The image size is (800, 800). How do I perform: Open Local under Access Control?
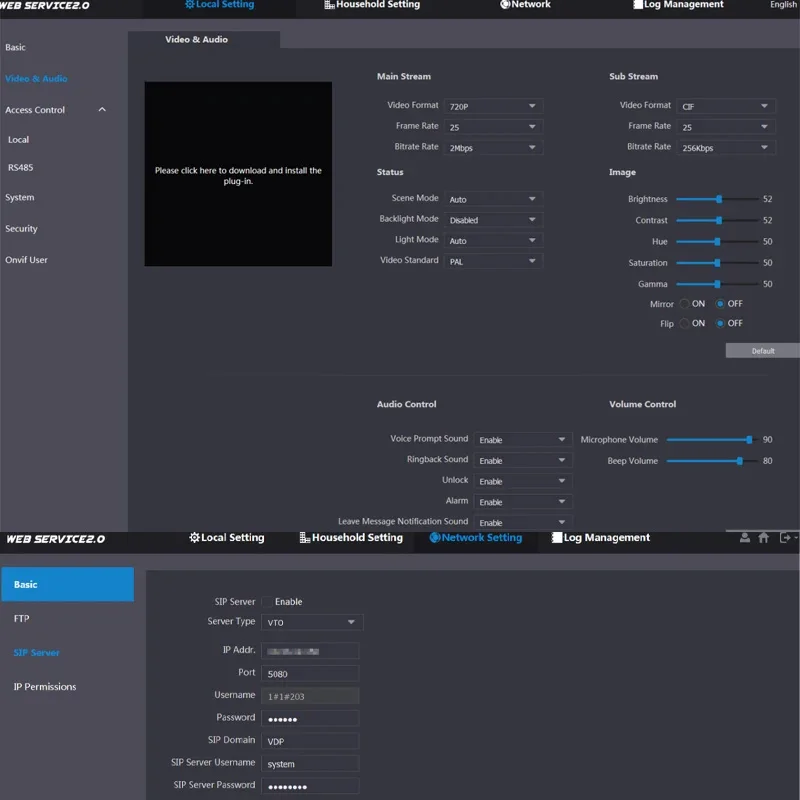(18, 140)
